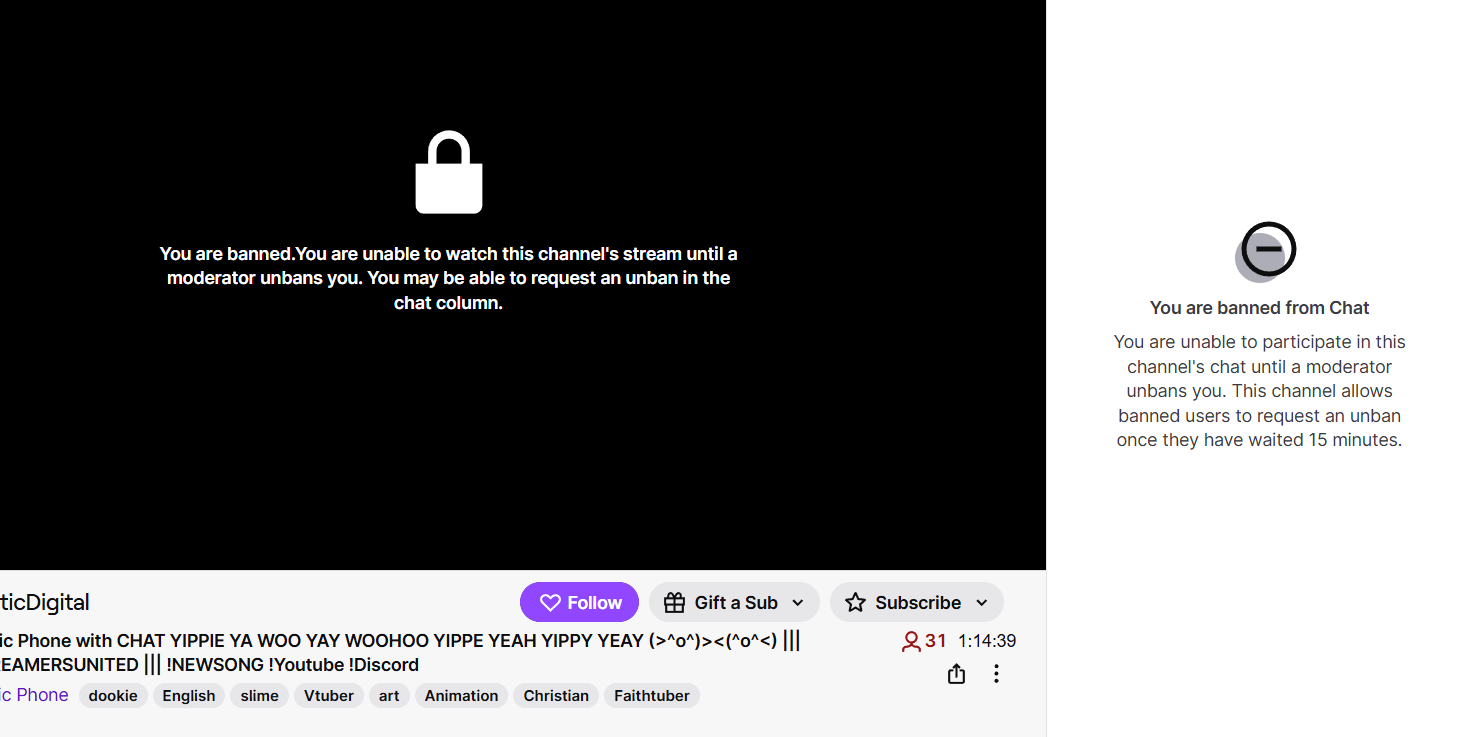Click the share icon below the viewer count
Screen dimensions: 1462x737
[x=956, y=674]
